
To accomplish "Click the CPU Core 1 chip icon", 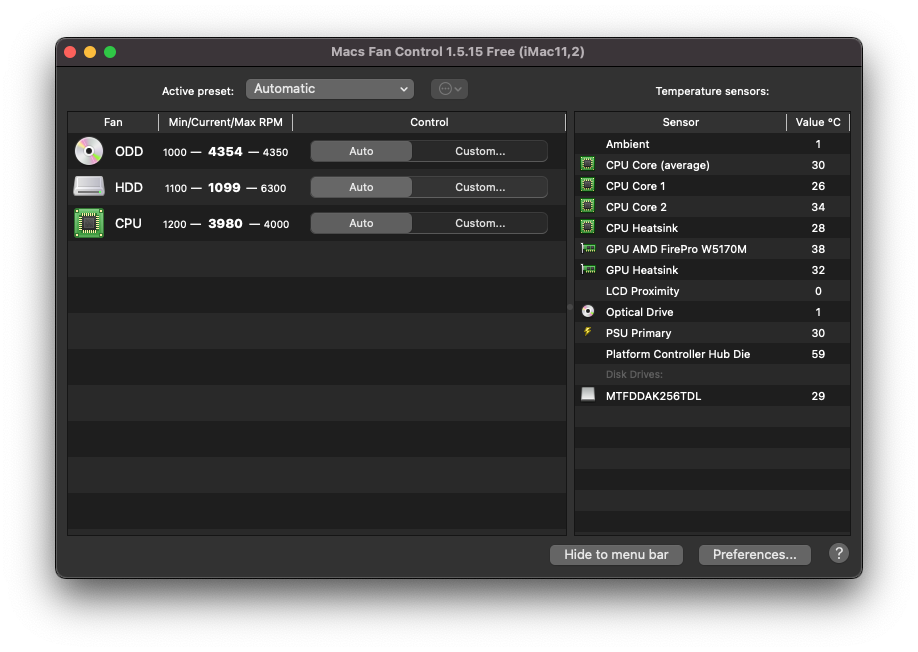I will (x=587, y=185).
